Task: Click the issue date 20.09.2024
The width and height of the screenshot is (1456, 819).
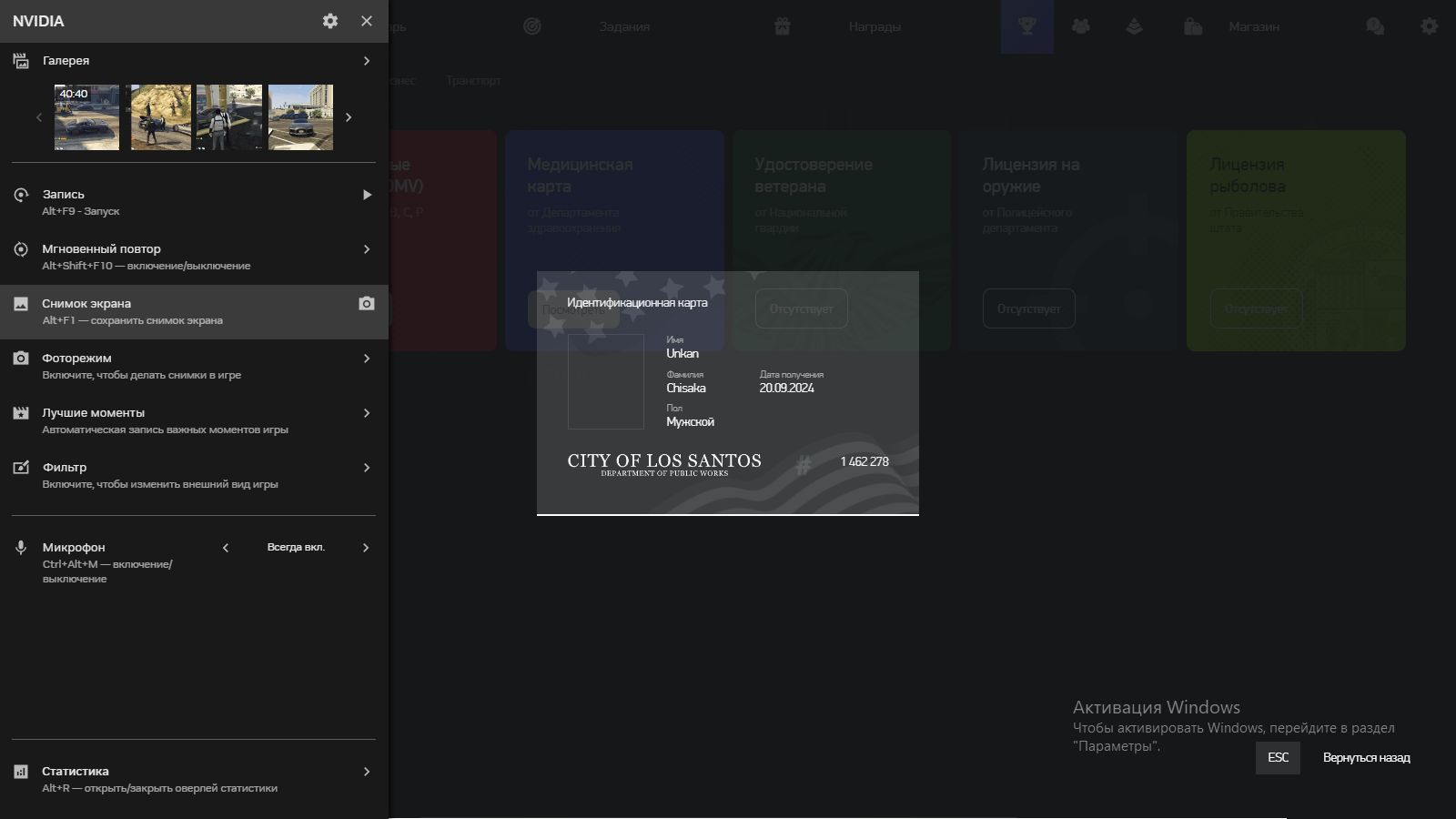Action: (787, 388)
